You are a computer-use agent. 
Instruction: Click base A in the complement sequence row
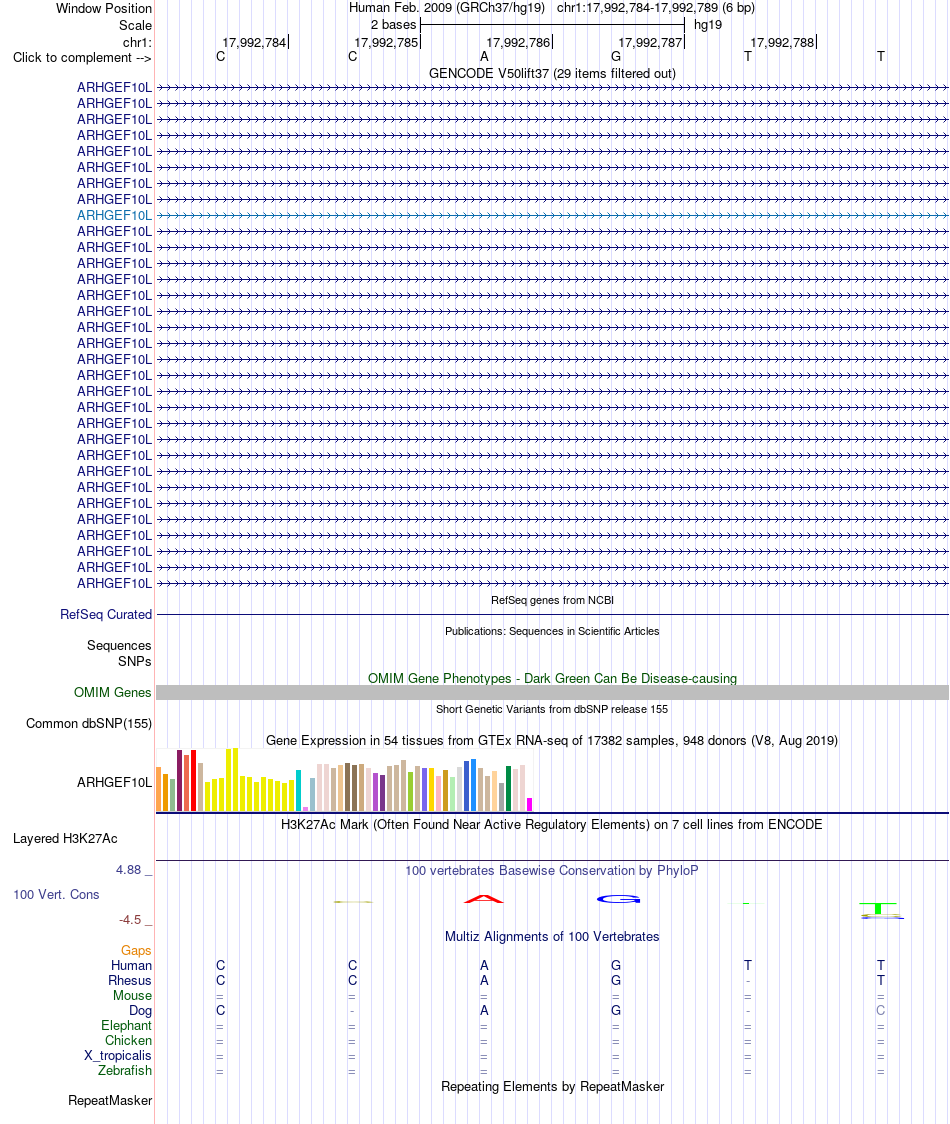pos(484,57)
